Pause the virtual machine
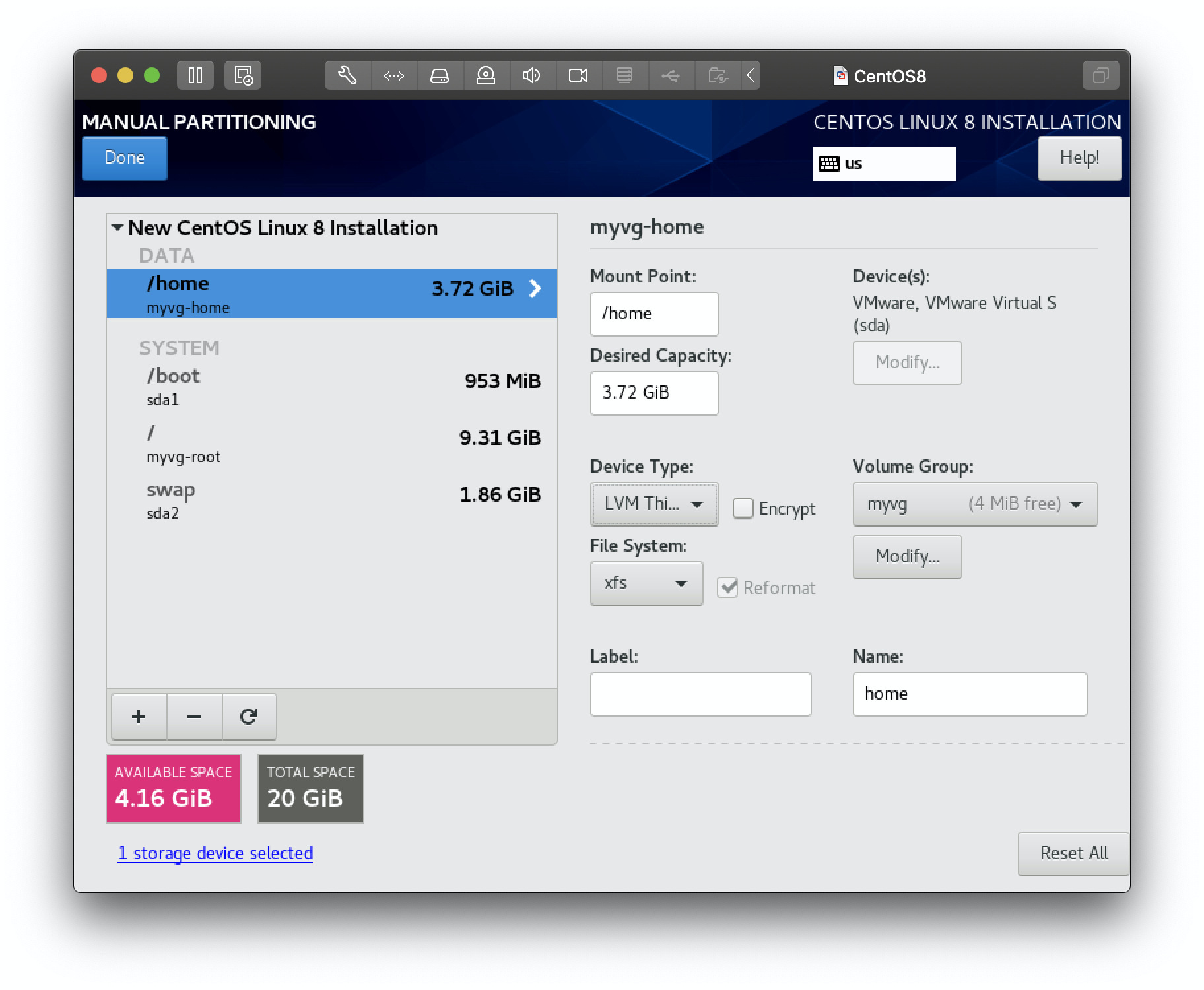 [x=195, y=75]
